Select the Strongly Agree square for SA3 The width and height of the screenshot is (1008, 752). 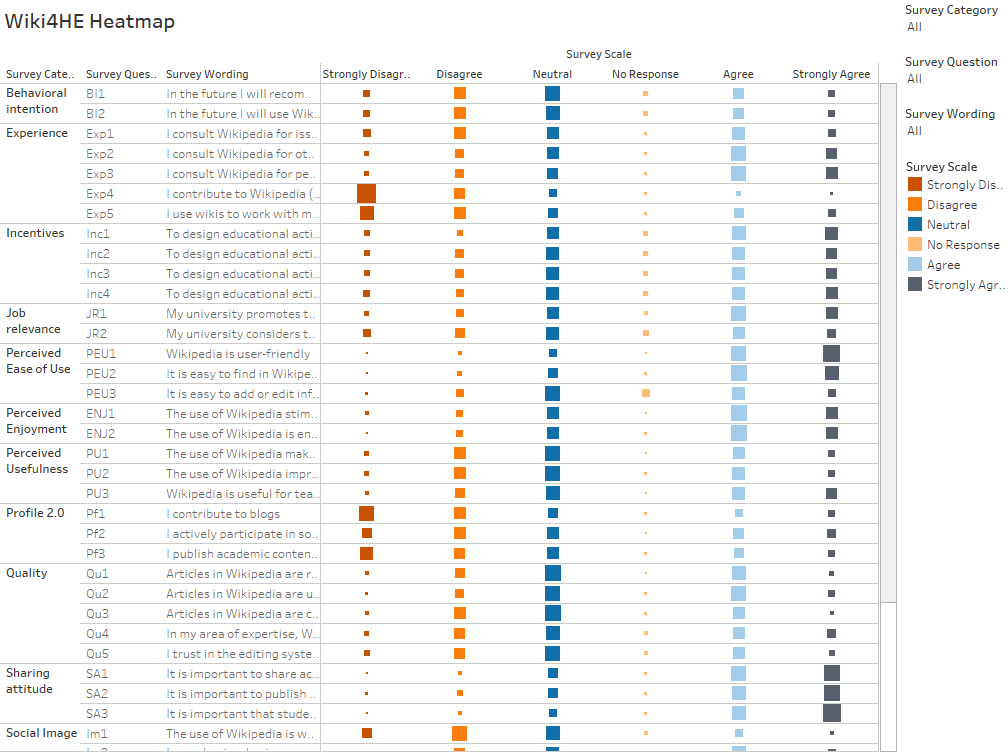pos(832,713)
